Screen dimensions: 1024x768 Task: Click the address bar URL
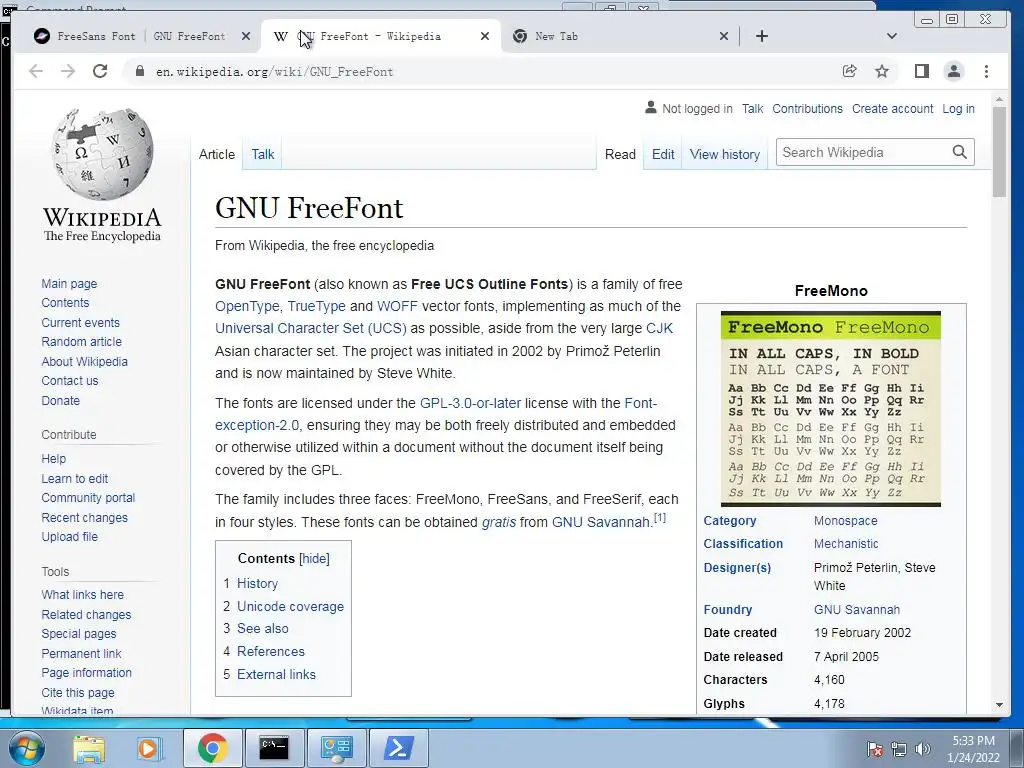click(x=274, y=72)
